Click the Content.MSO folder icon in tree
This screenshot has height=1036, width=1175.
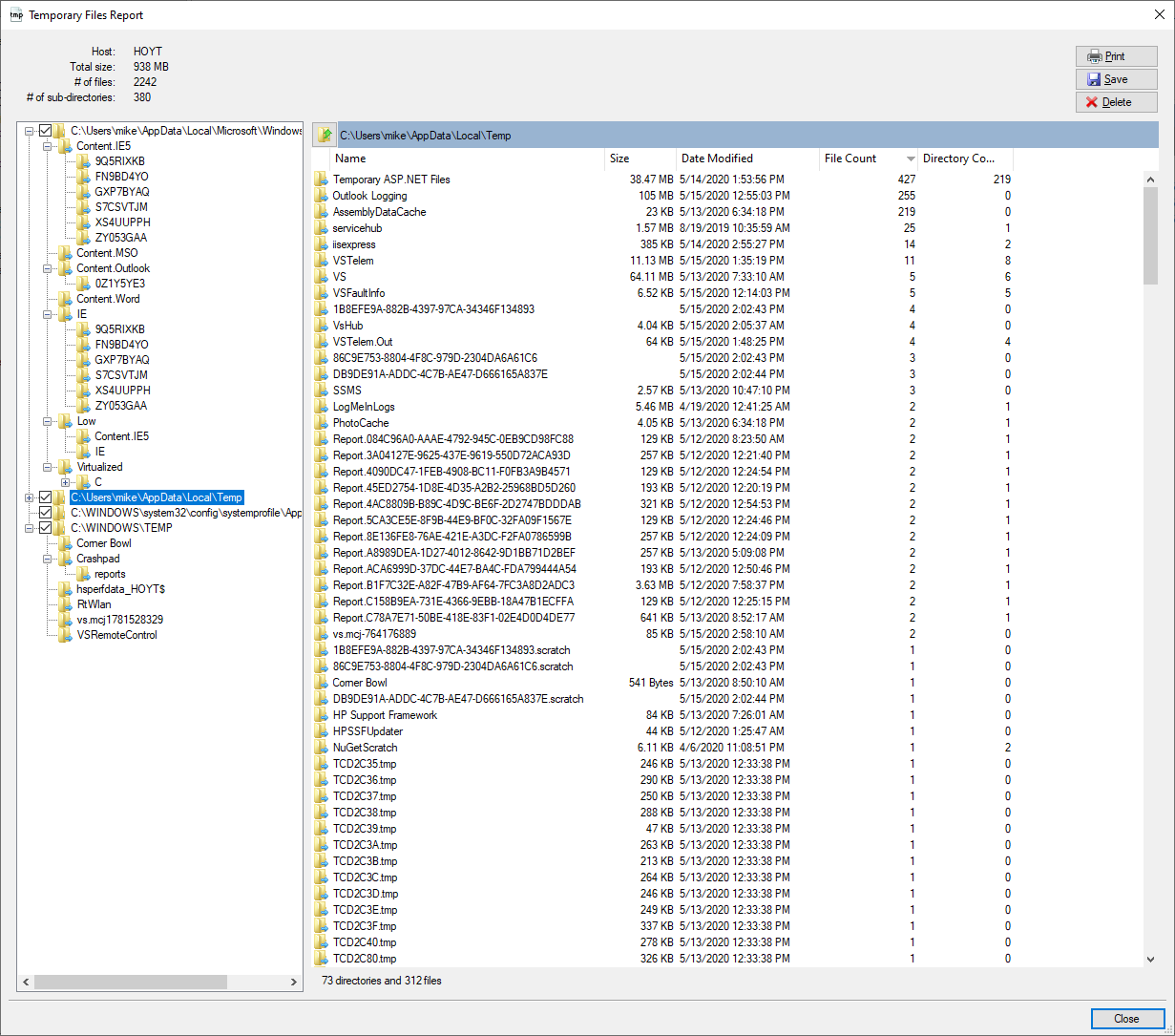(65, 253)
